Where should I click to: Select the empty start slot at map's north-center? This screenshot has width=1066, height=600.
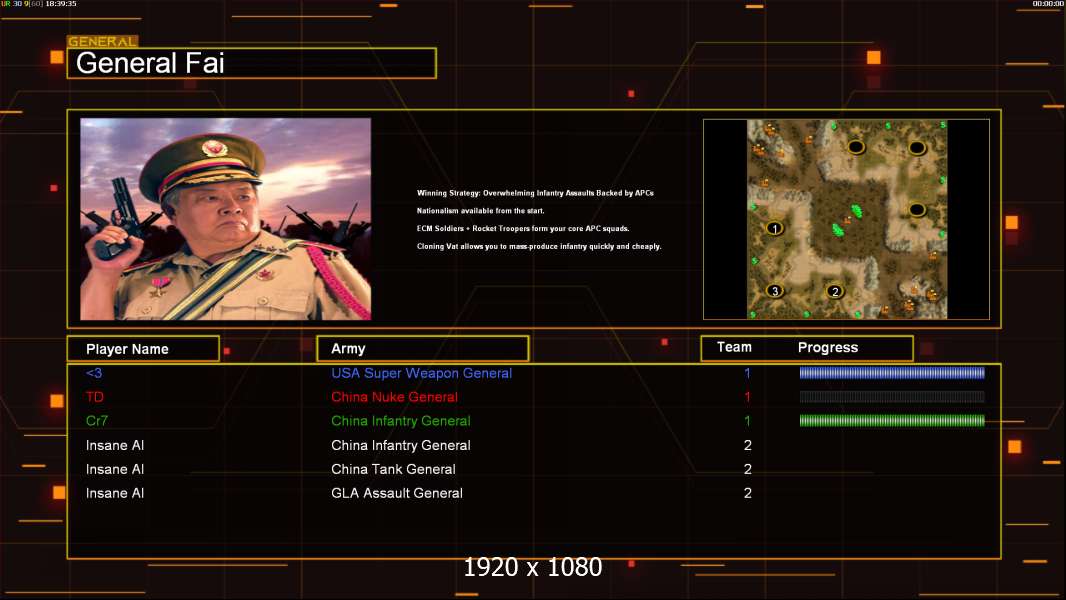(x=856, y=147)
